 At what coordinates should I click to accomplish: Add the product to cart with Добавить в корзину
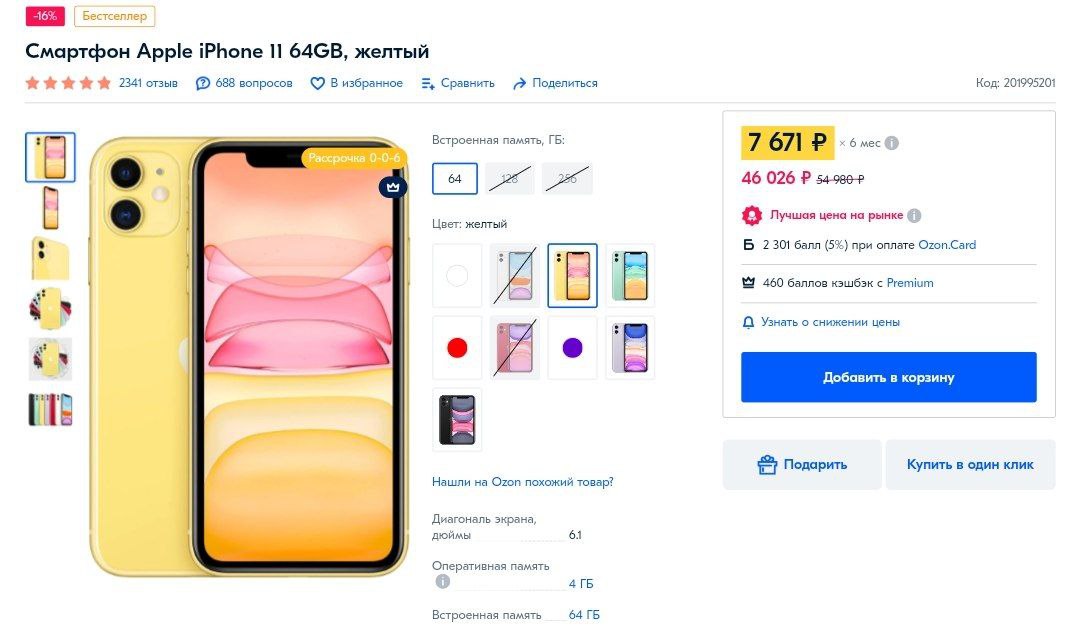pos(889,377)
